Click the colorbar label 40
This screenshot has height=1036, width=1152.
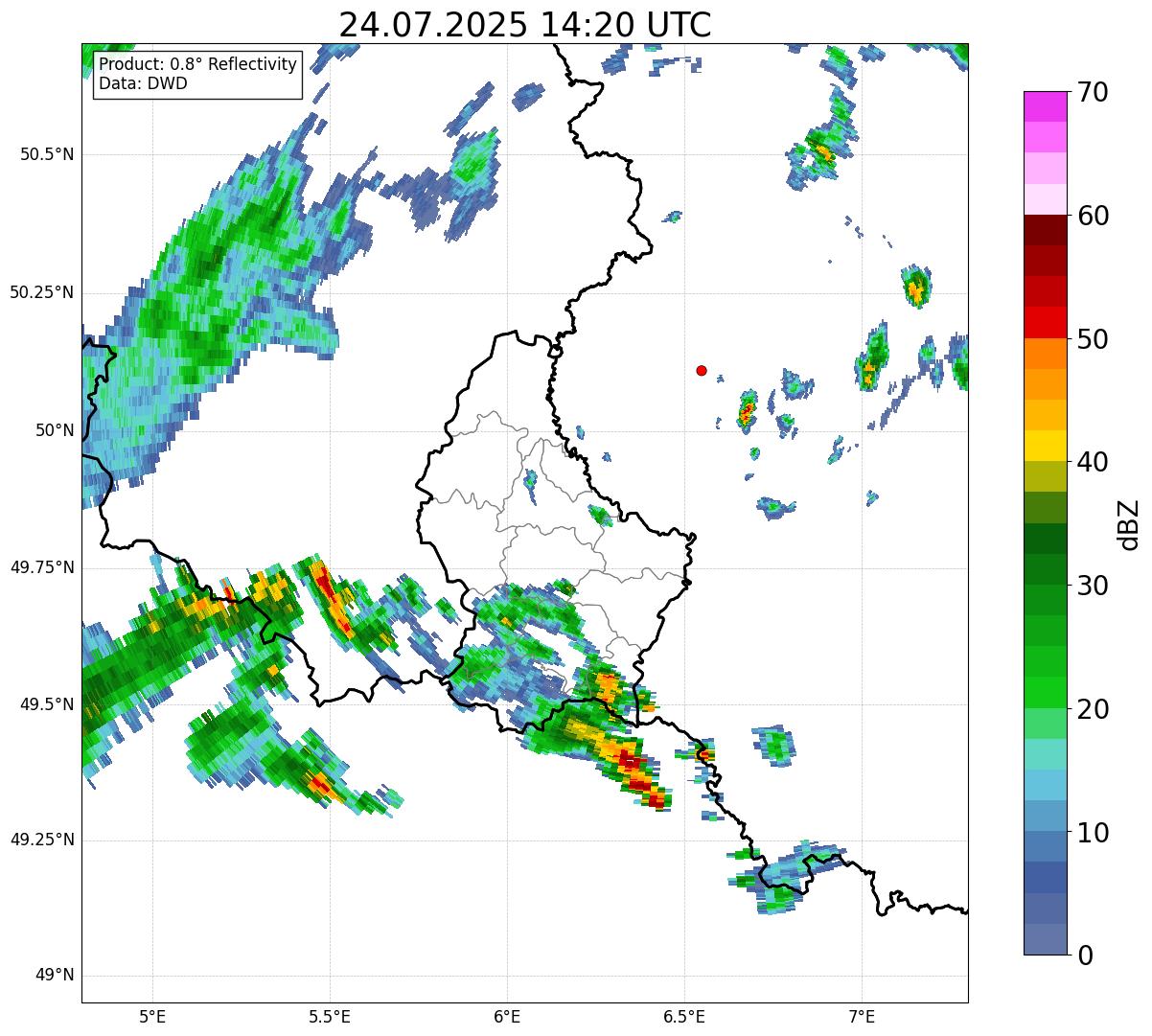[x=1093, y=462]
